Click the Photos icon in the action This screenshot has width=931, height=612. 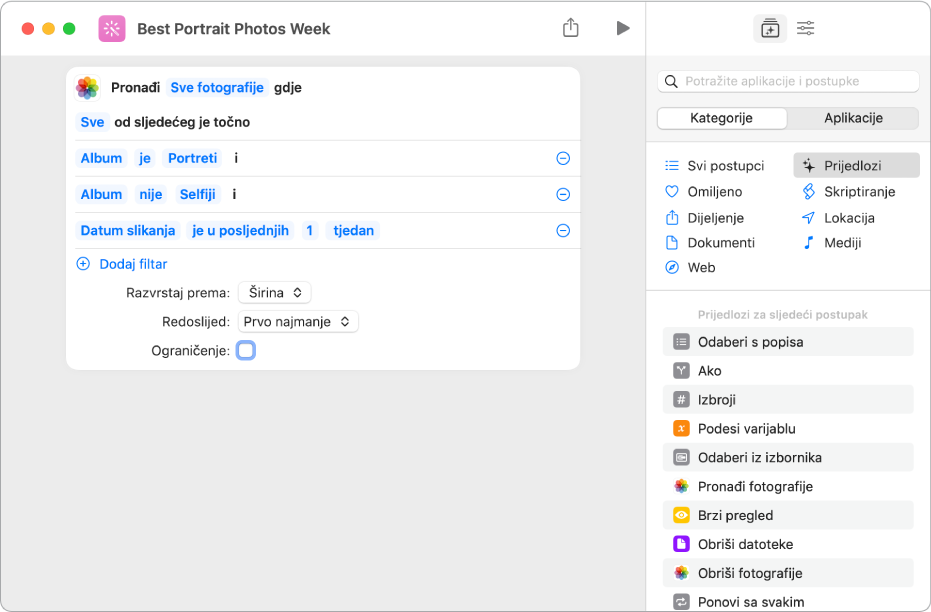88,88
